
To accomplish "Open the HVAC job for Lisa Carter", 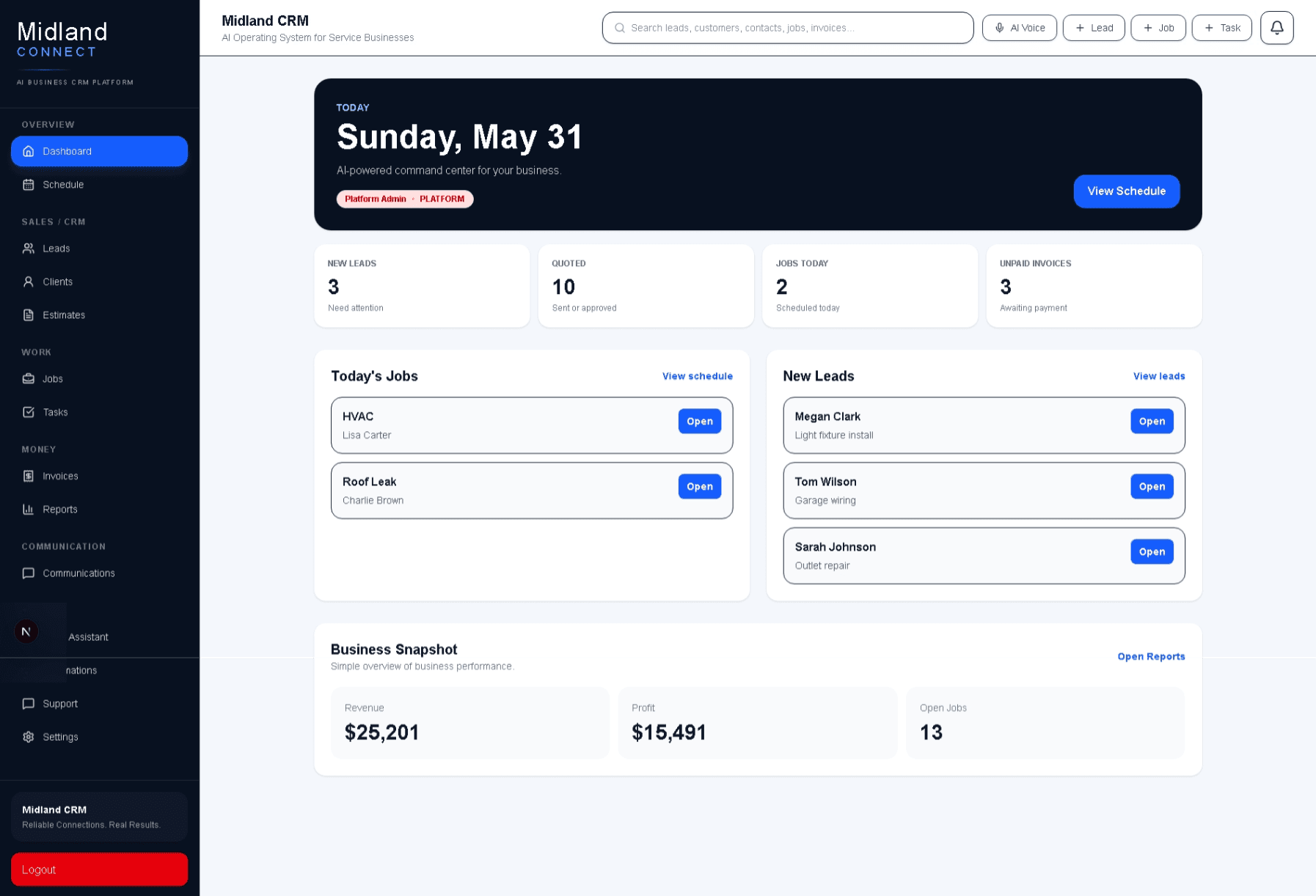I will (699, 422).
